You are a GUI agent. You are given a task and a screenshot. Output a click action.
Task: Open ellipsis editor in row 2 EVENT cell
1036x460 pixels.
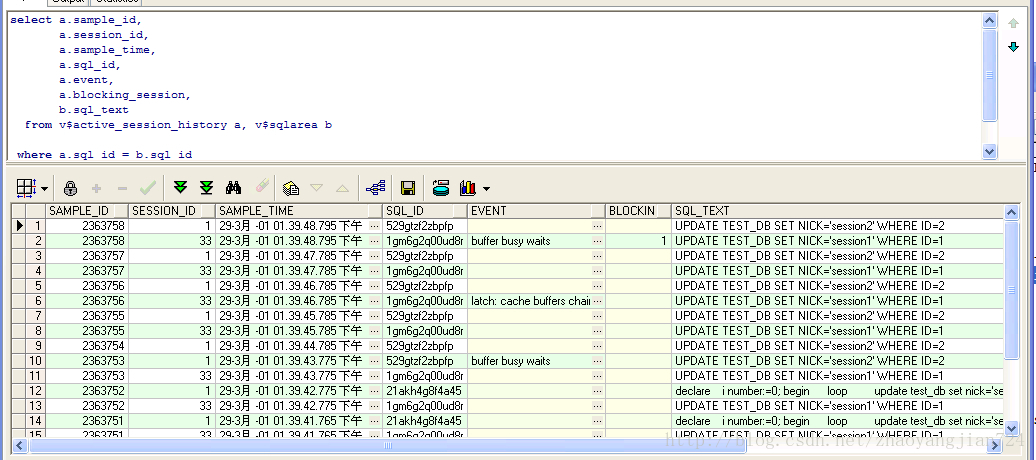coord(598,241)
